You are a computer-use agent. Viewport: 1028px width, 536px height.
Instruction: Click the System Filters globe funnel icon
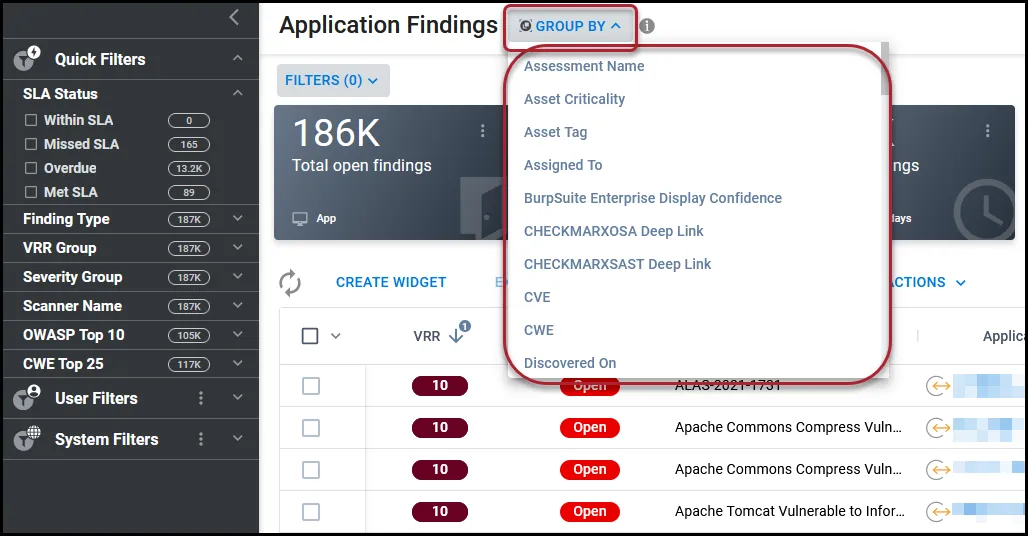click(x=27, y=439)
